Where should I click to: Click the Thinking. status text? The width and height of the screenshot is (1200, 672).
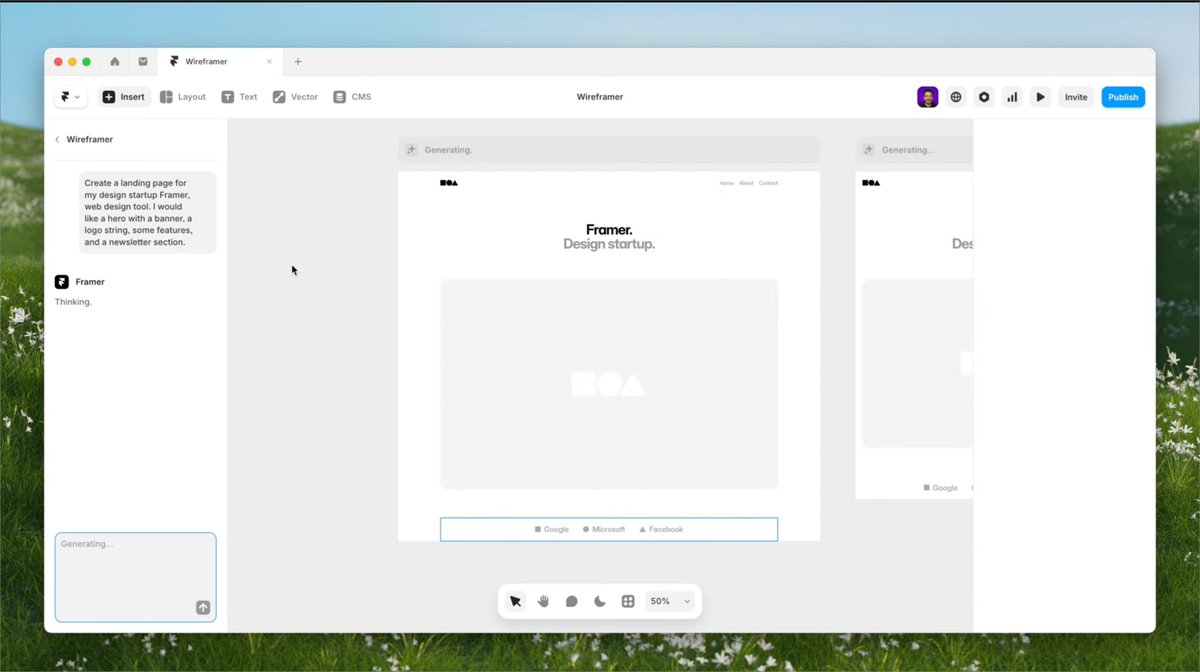(x=73, y=302)
